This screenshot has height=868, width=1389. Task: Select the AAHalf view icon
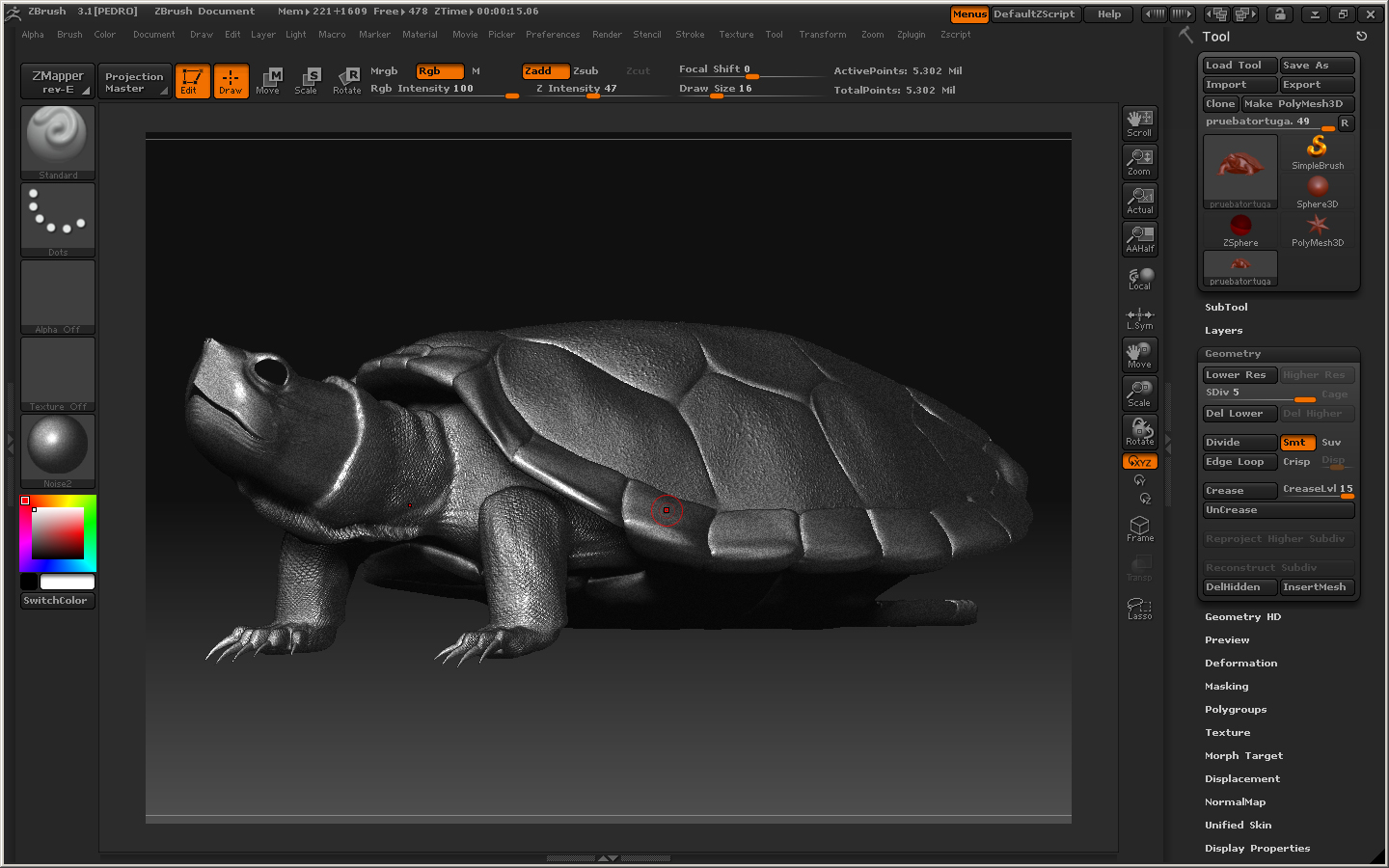1139,239
